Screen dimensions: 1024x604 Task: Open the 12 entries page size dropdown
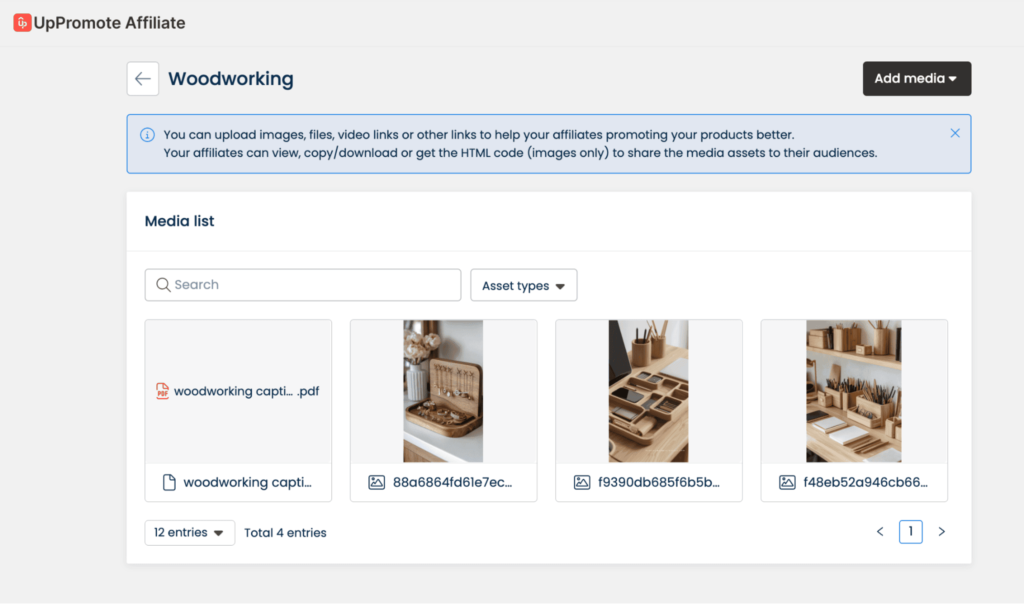click(x=189, y=533)
